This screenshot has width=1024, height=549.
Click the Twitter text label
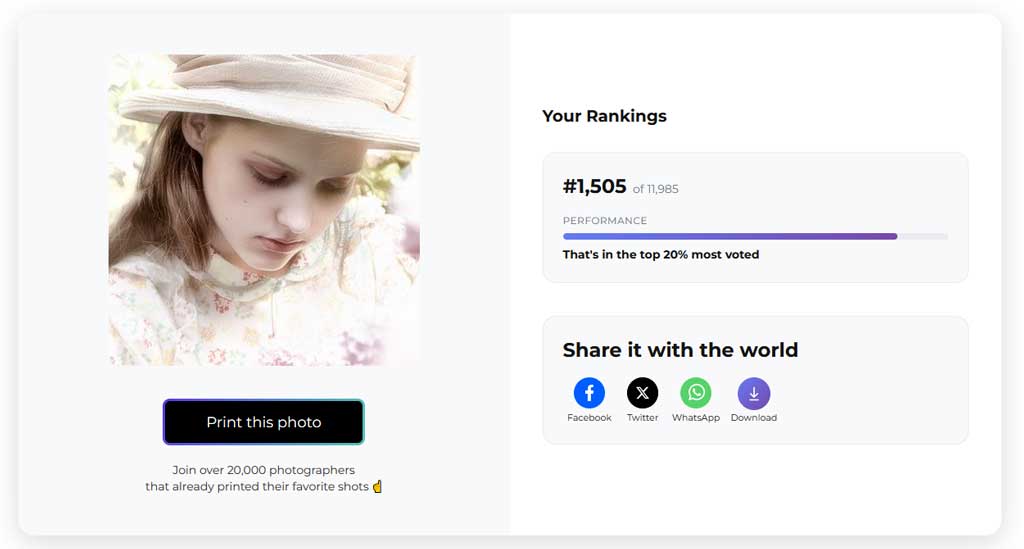click(x=642, y=418)
